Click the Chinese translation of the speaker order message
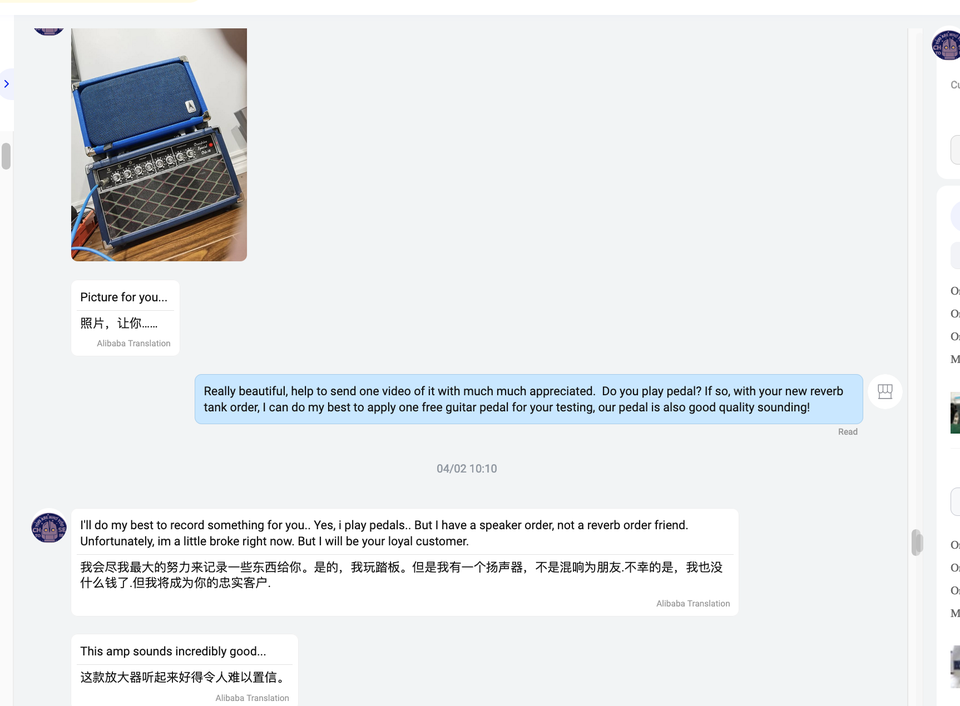The width and height of the screenshot is (960, 706). pos(402,575)
